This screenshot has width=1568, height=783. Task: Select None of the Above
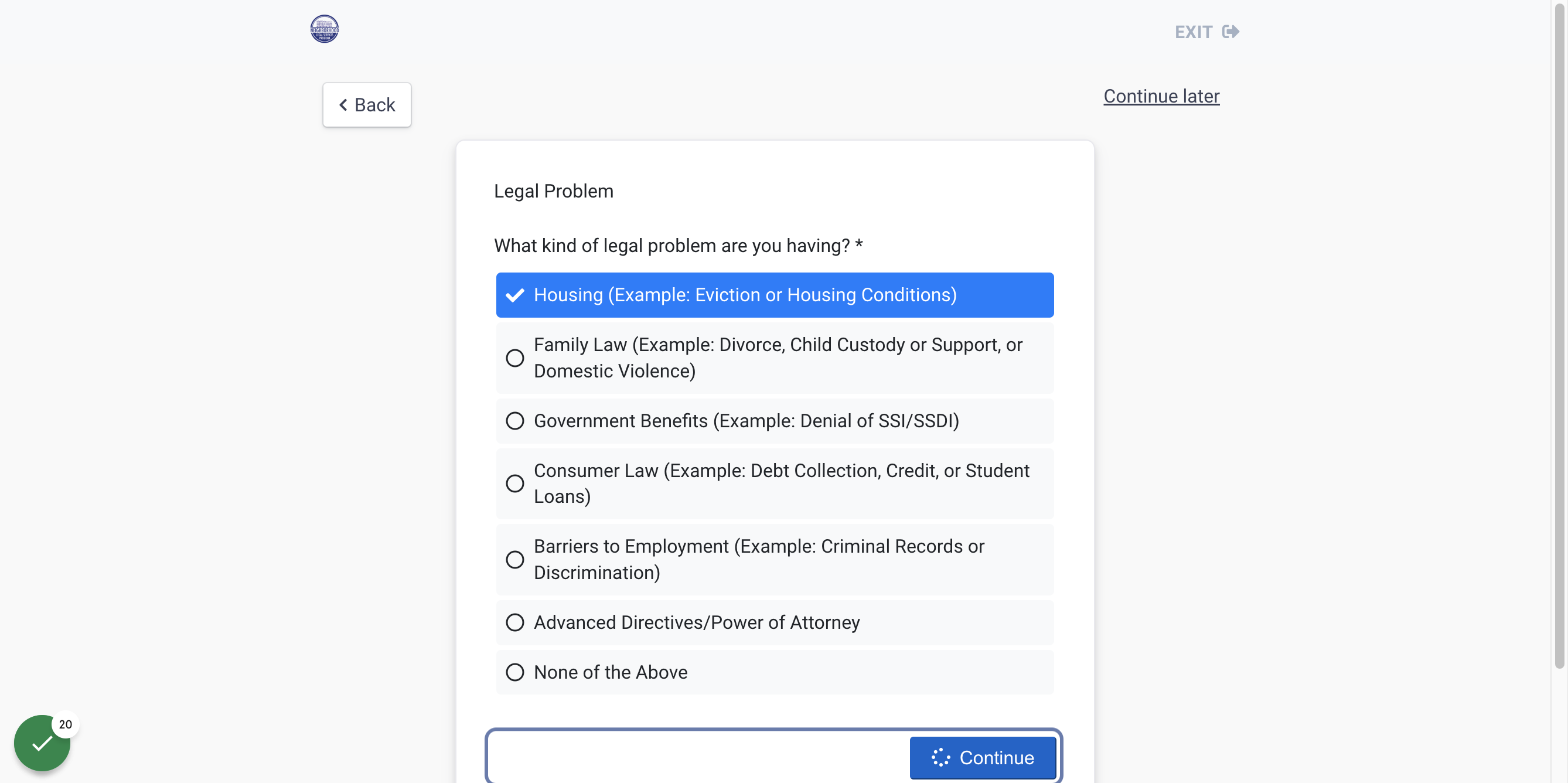(774, 672)
